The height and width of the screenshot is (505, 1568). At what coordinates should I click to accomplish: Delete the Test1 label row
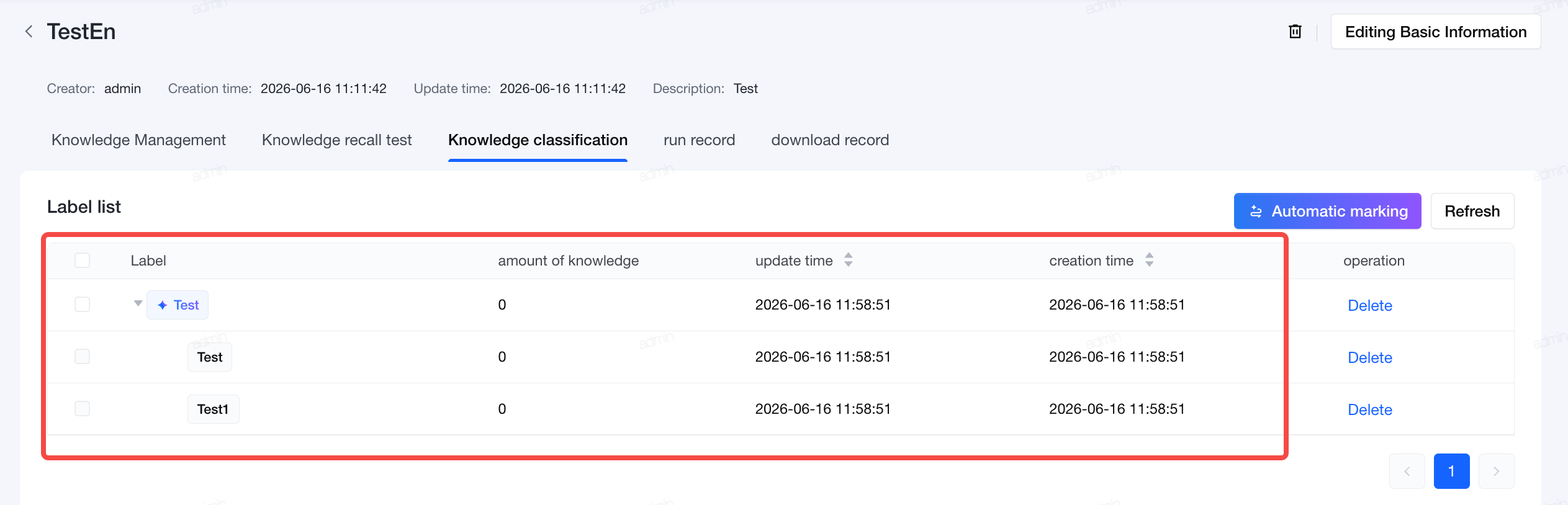coord(1369,409)
